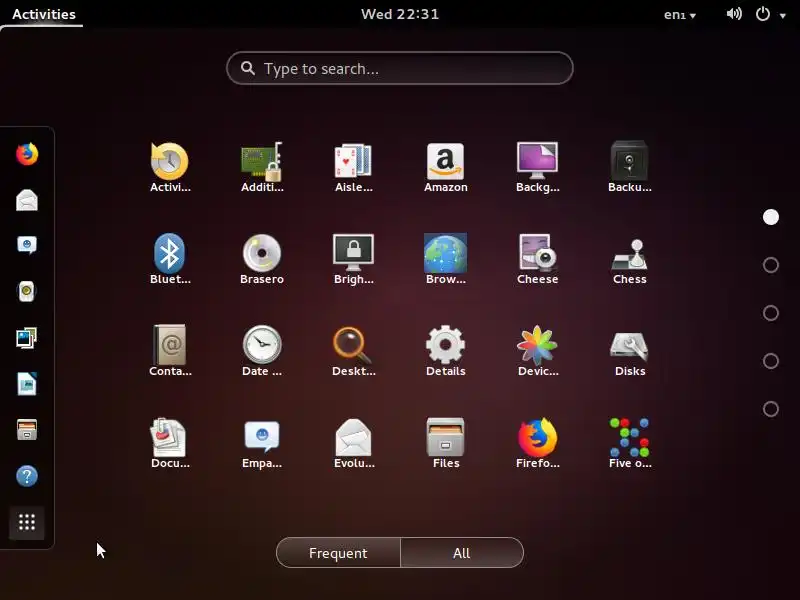Open the en1 keyboard layout dropdown

click(x=680, y=15)
